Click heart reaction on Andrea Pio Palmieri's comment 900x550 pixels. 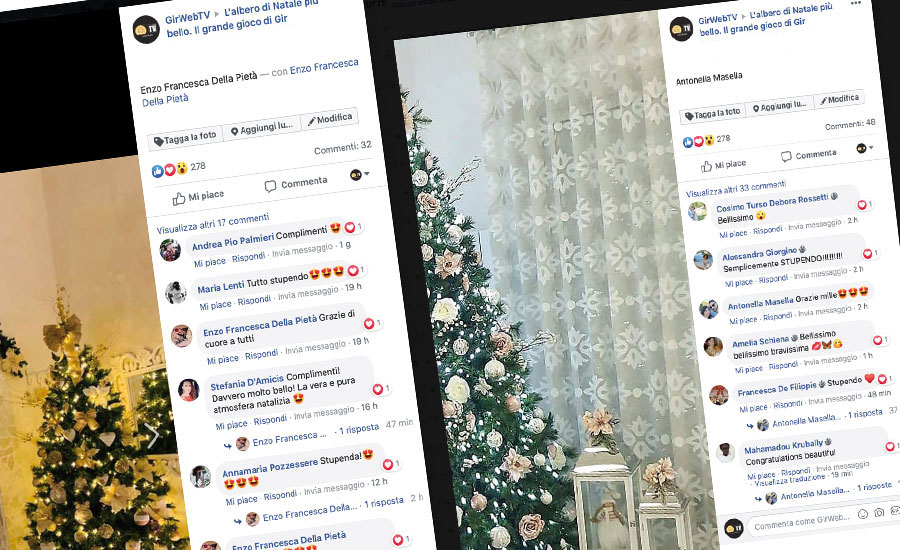click(x=350, y=227)
